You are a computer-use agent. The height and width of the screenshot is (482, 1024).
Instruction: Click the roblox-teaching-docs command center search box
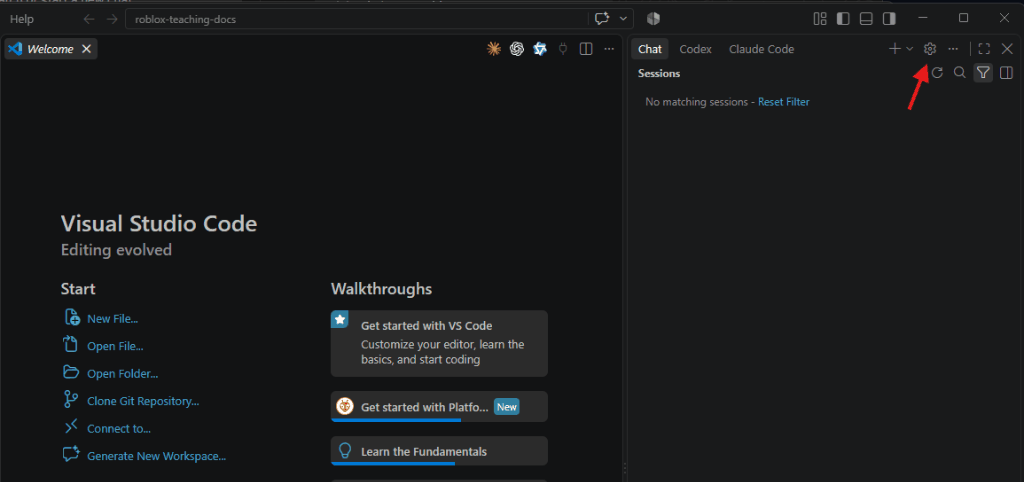coord(356,19)
